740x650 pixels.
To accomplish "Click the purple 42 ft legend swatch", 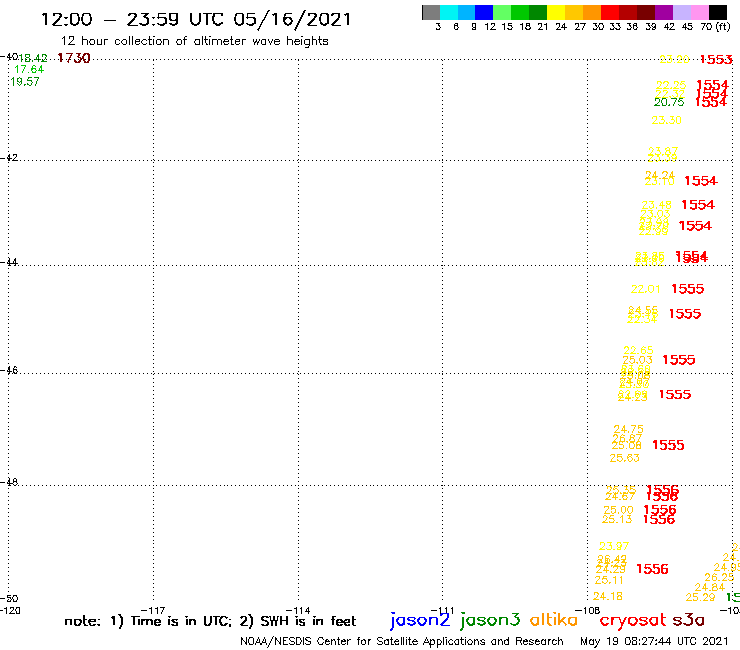I will (664, 12).
